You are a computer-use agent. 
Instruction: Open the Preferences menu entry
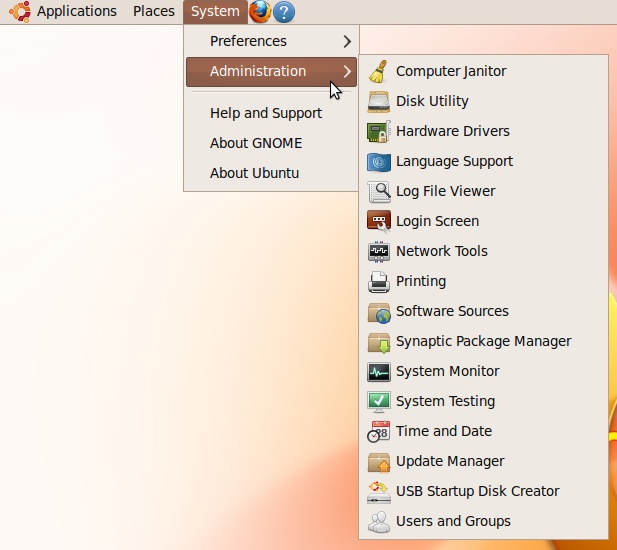click(271, 41)
